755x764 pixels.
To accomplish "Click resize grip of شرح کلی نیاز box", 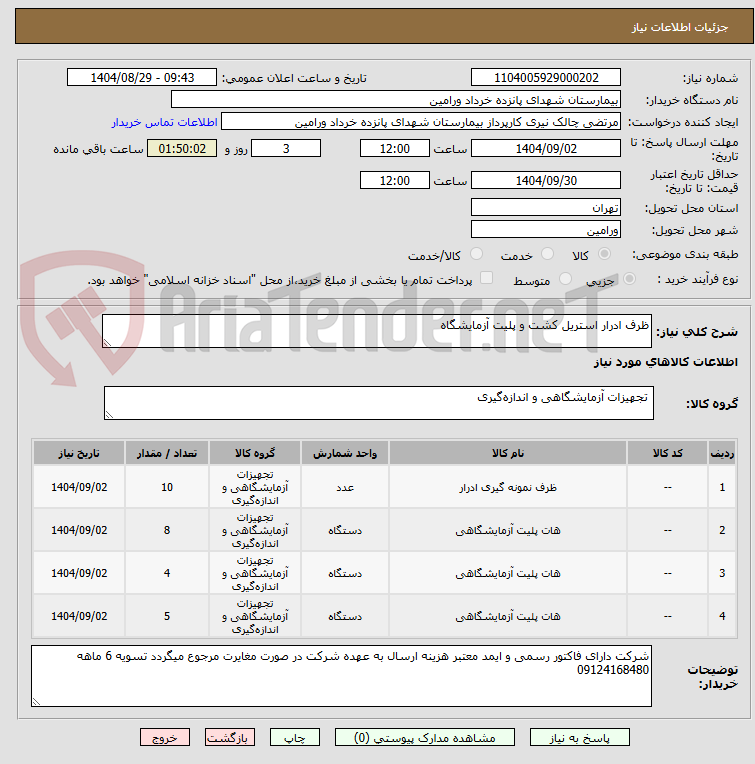I will pyautogui.click(x=107, y=343).
